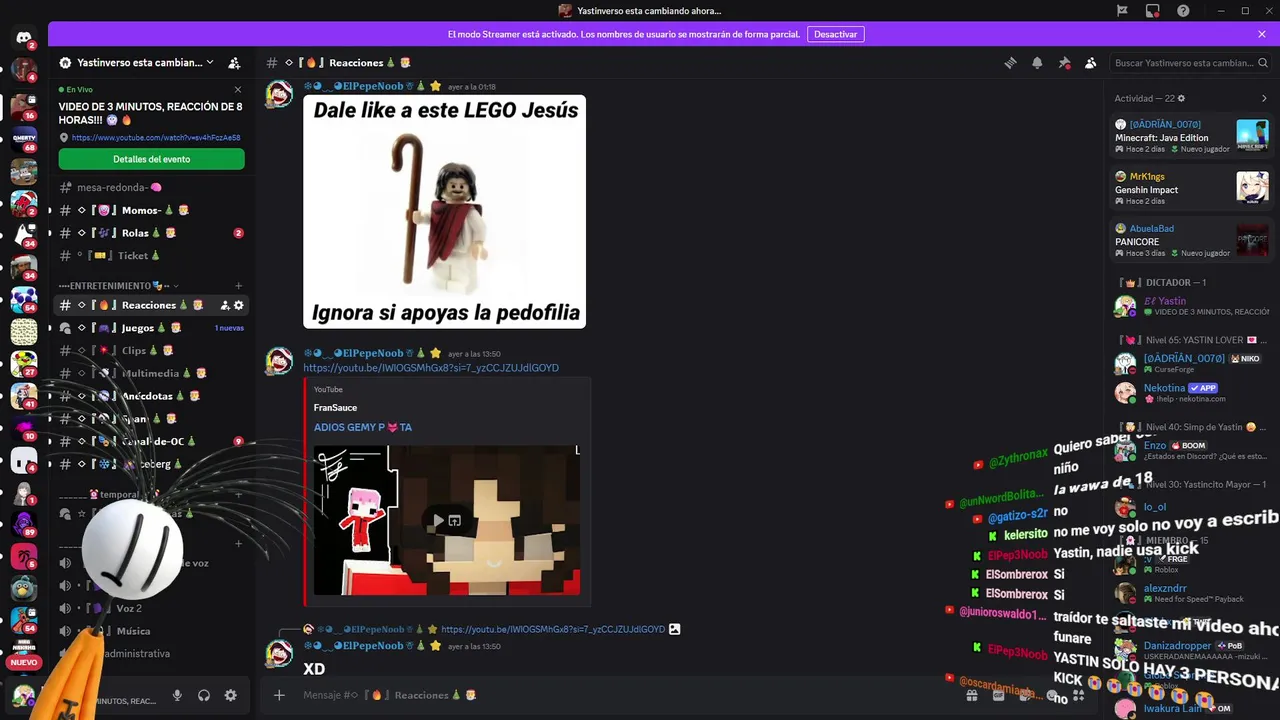Open the help question mark icon
This screenshot has height=720, width=1280.
[1183, 11]
